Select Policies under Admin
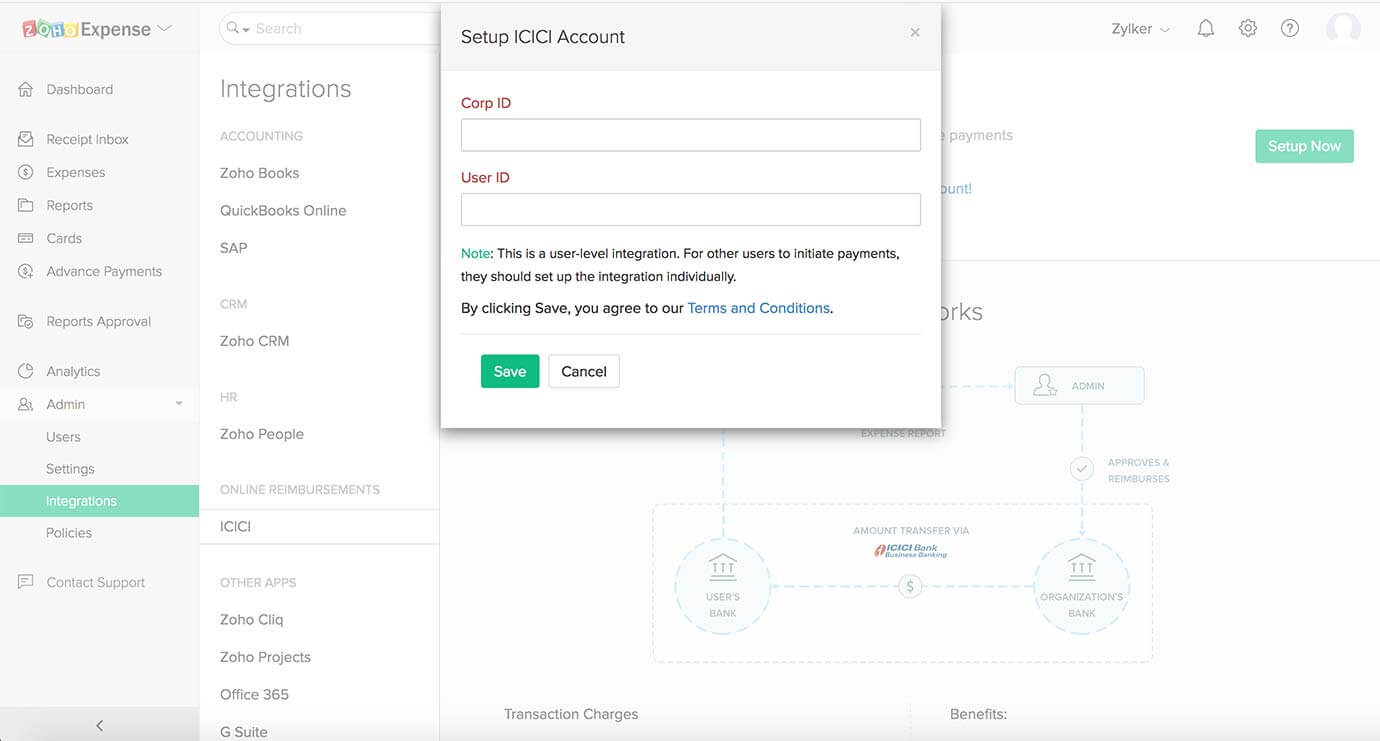1380x741 pixels. coord(69,533)
